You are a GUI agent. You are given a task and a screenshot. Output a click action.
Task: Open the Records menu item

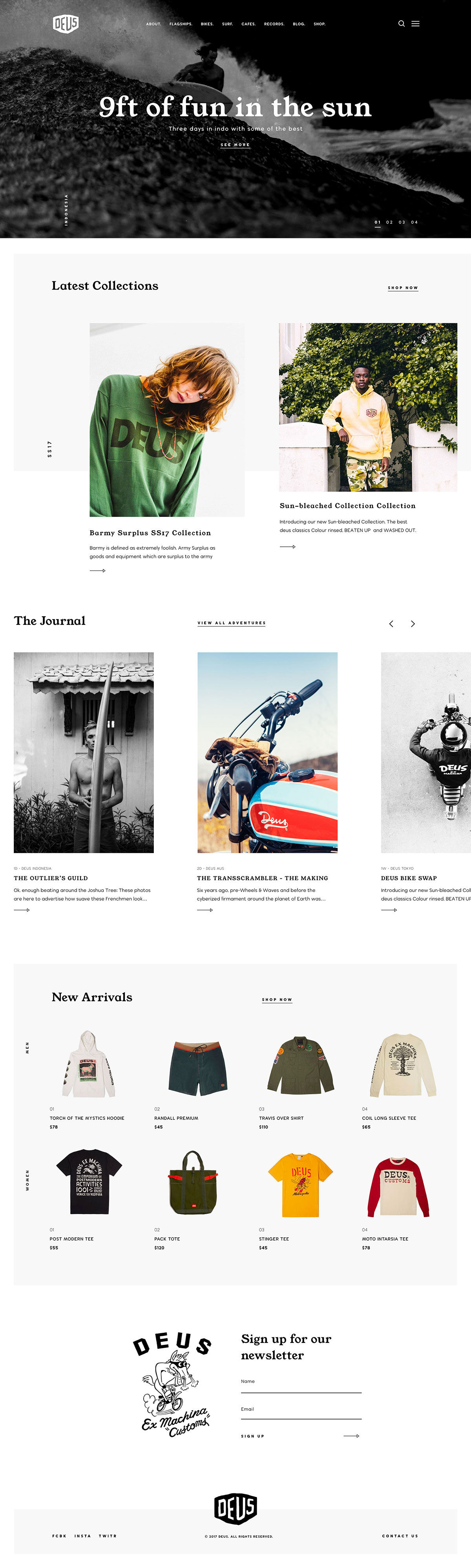(x=274, y=24)
